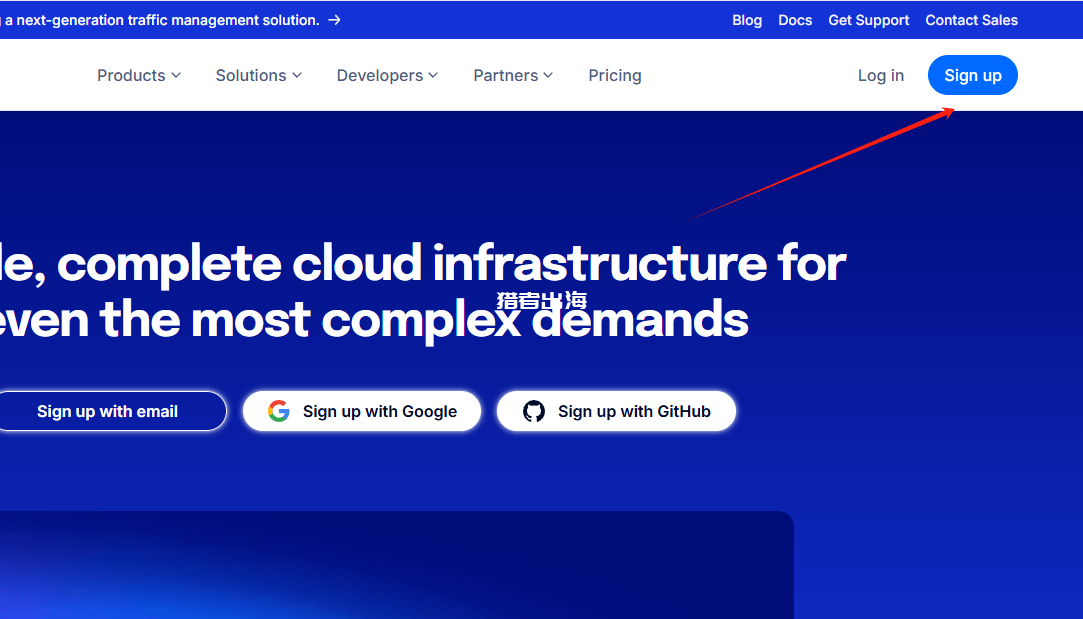
Task: Click the arrow after the traffic management announcement
Action: pyautogui.click(x=334, y=20)
